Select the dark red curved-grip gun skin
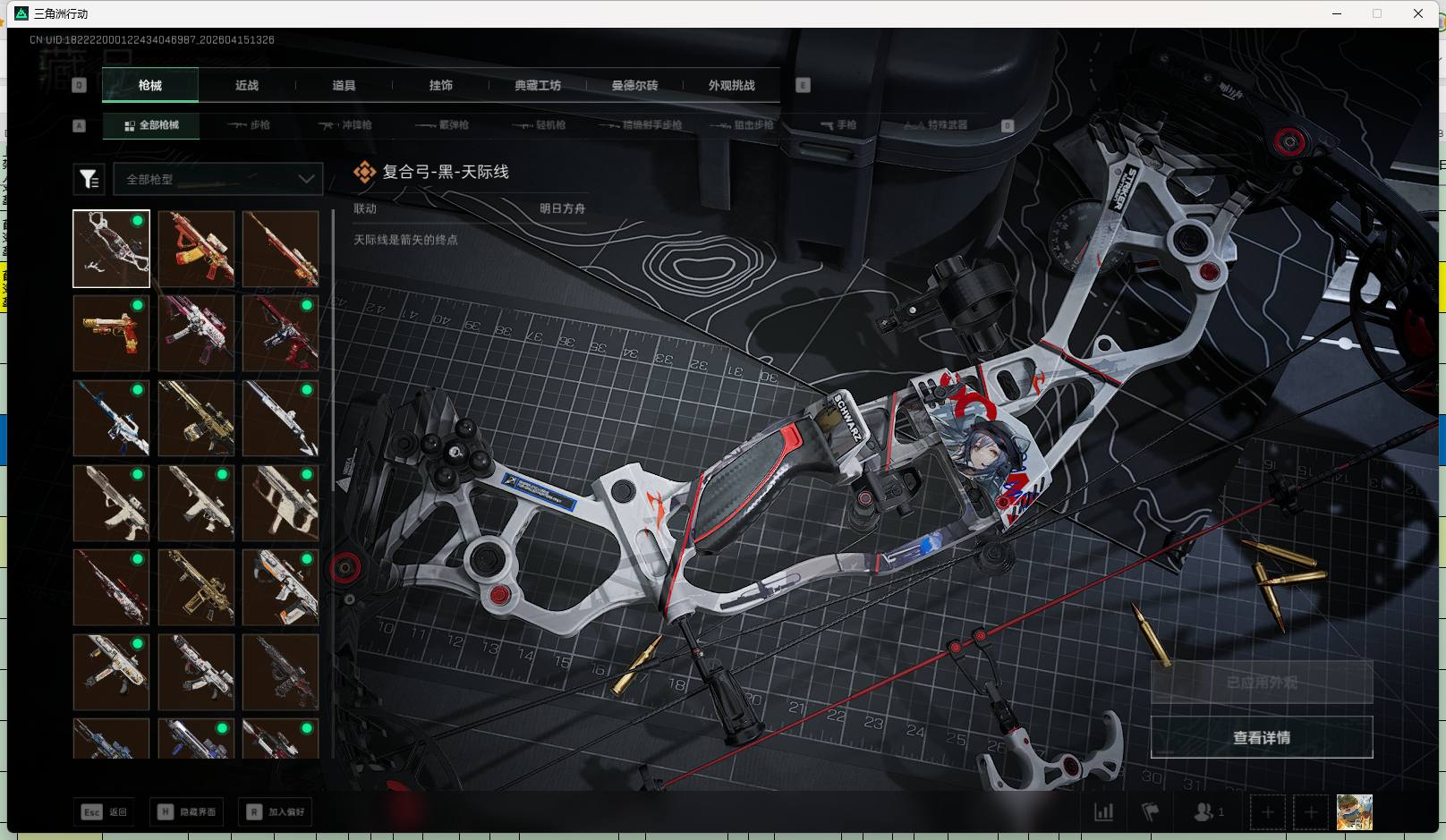 [280, 334]
